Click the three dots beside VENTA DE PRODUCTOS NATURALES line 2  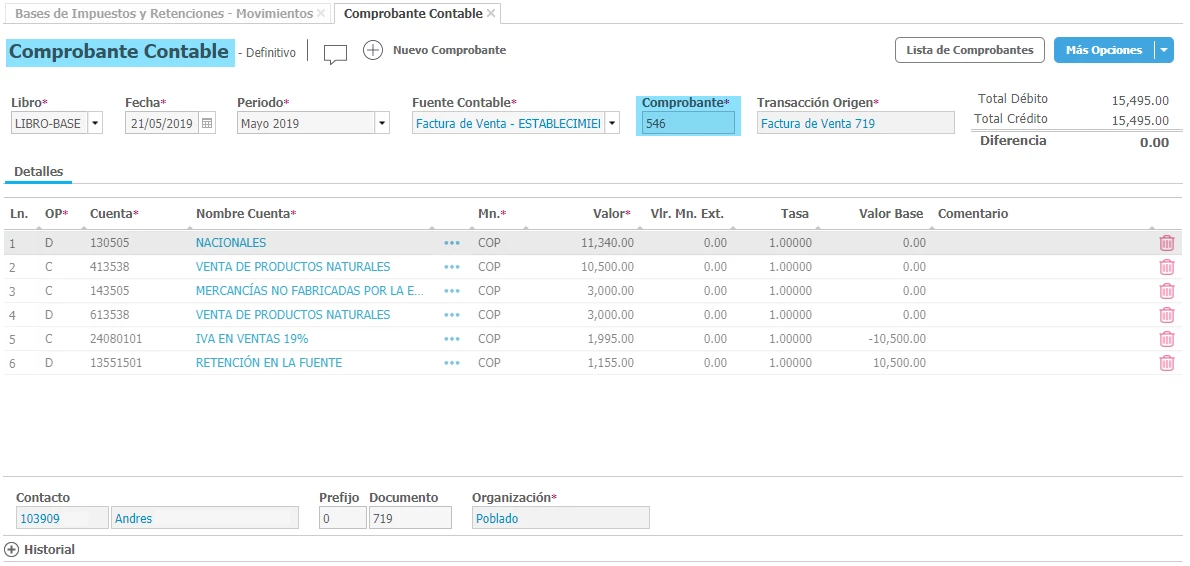(x=452, y=267)
